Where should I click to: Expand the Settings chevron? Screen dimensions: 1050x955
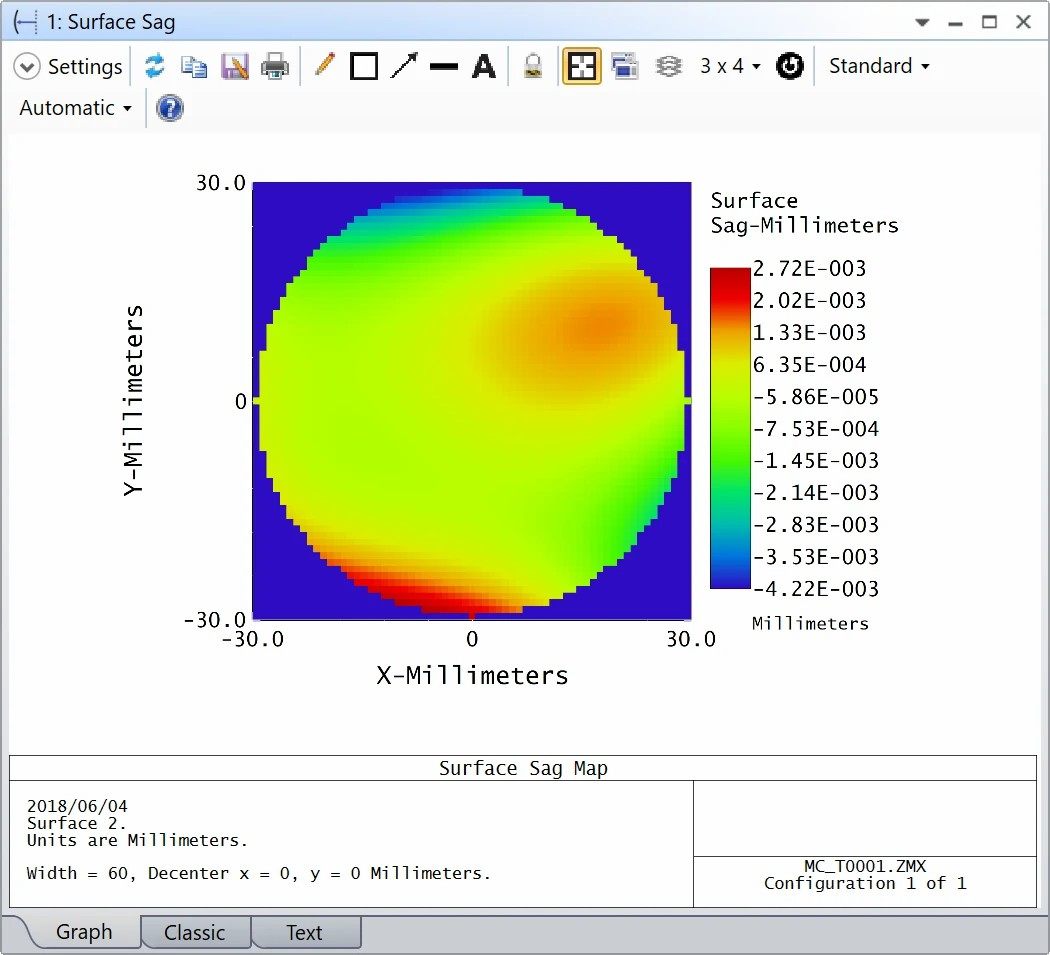(27, 67)
